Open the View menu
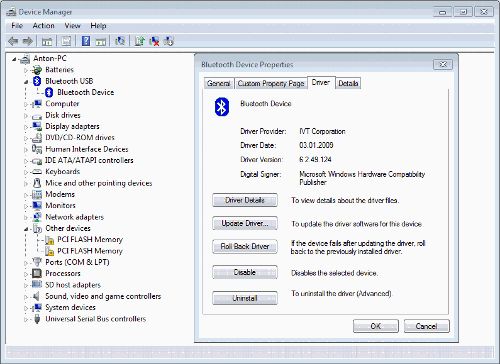The height and width of the screenshot is (364, 500). pos(72,26)
